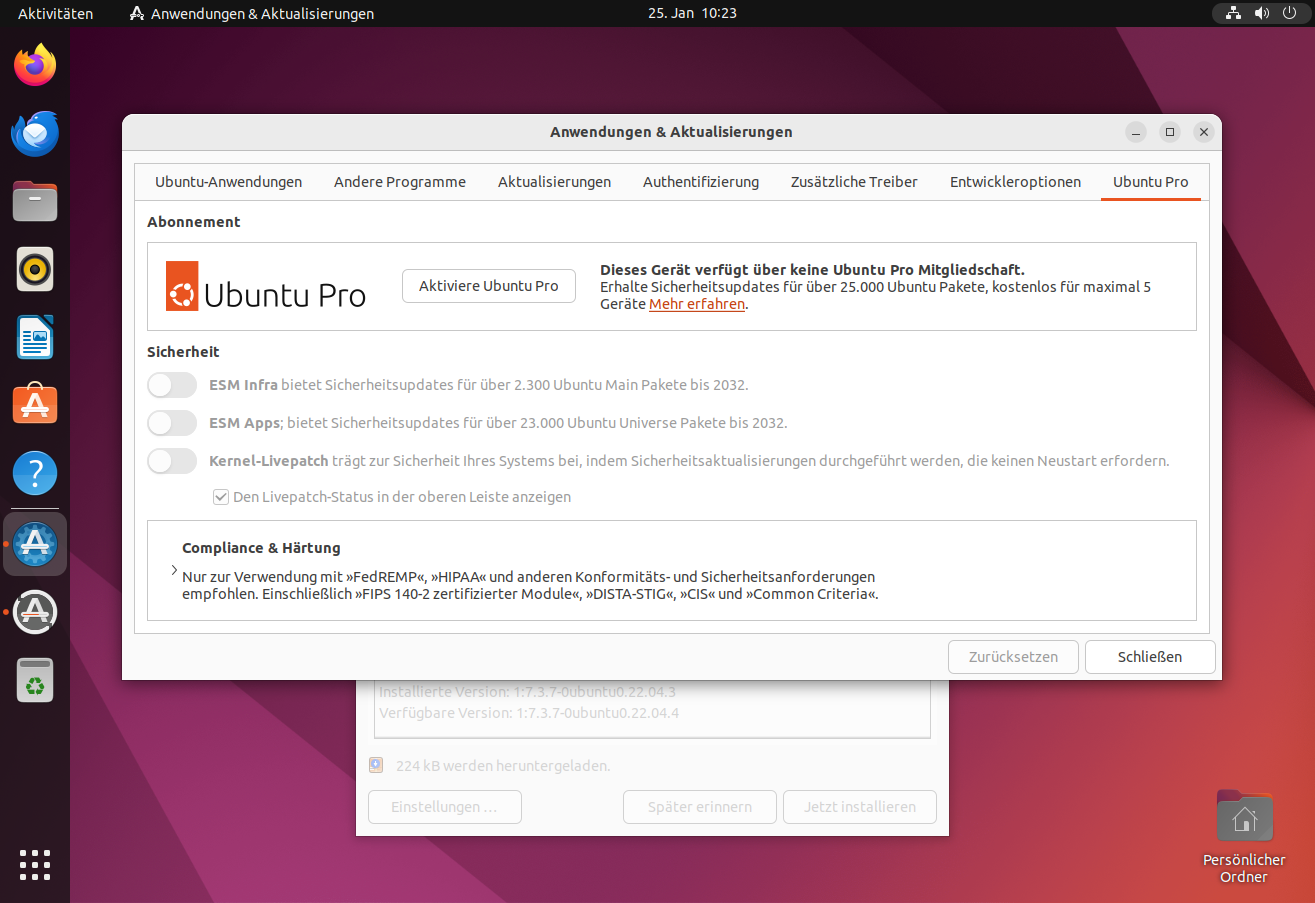This screenshot has height=903, width=1315.
Task: Toggle the Kernel-Livepatch switch
Action: coord(172,461)
